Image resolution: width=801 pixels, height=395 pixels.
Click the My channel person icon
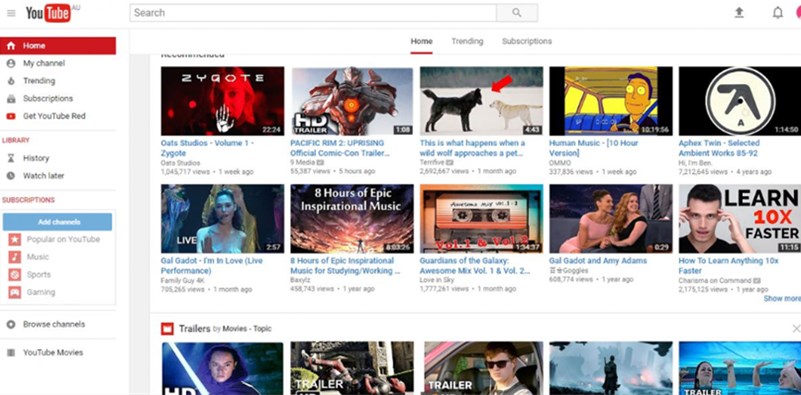tap(11, 63)
